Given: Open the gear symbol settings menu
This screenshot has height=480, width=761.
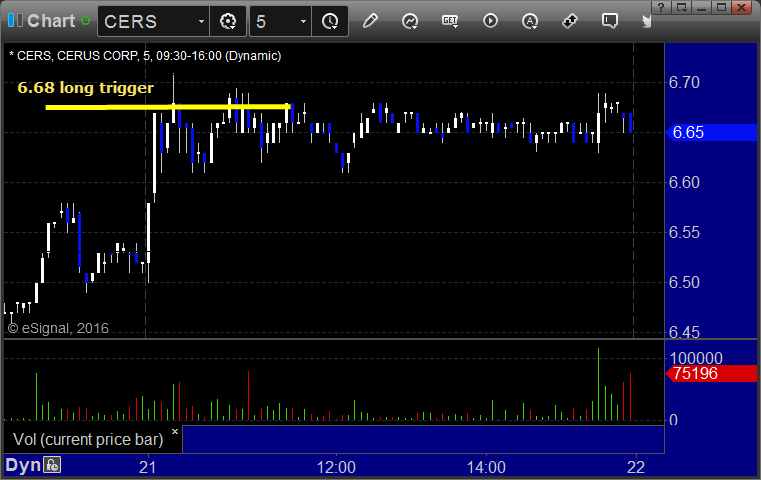Looking at the screenshot, I should [228, 21].
